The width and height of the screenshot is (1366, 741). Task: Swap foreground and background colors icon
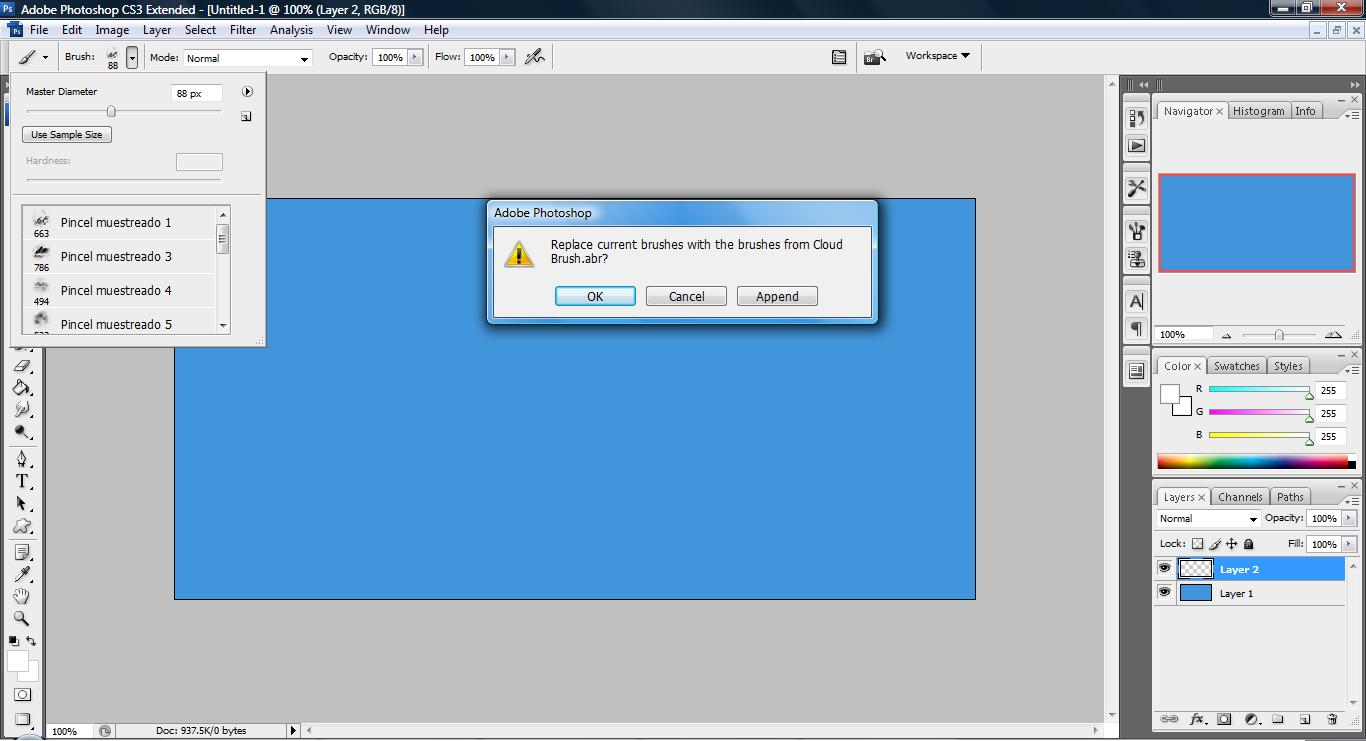click(31, 641)
